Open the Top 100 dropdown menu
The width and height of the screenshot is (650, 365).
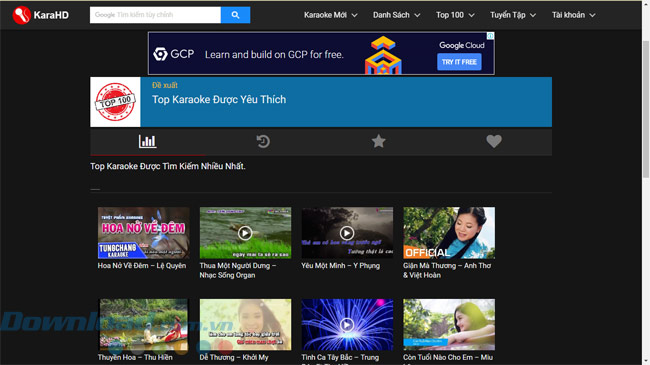pyautogui.click(x=455, y=15)
